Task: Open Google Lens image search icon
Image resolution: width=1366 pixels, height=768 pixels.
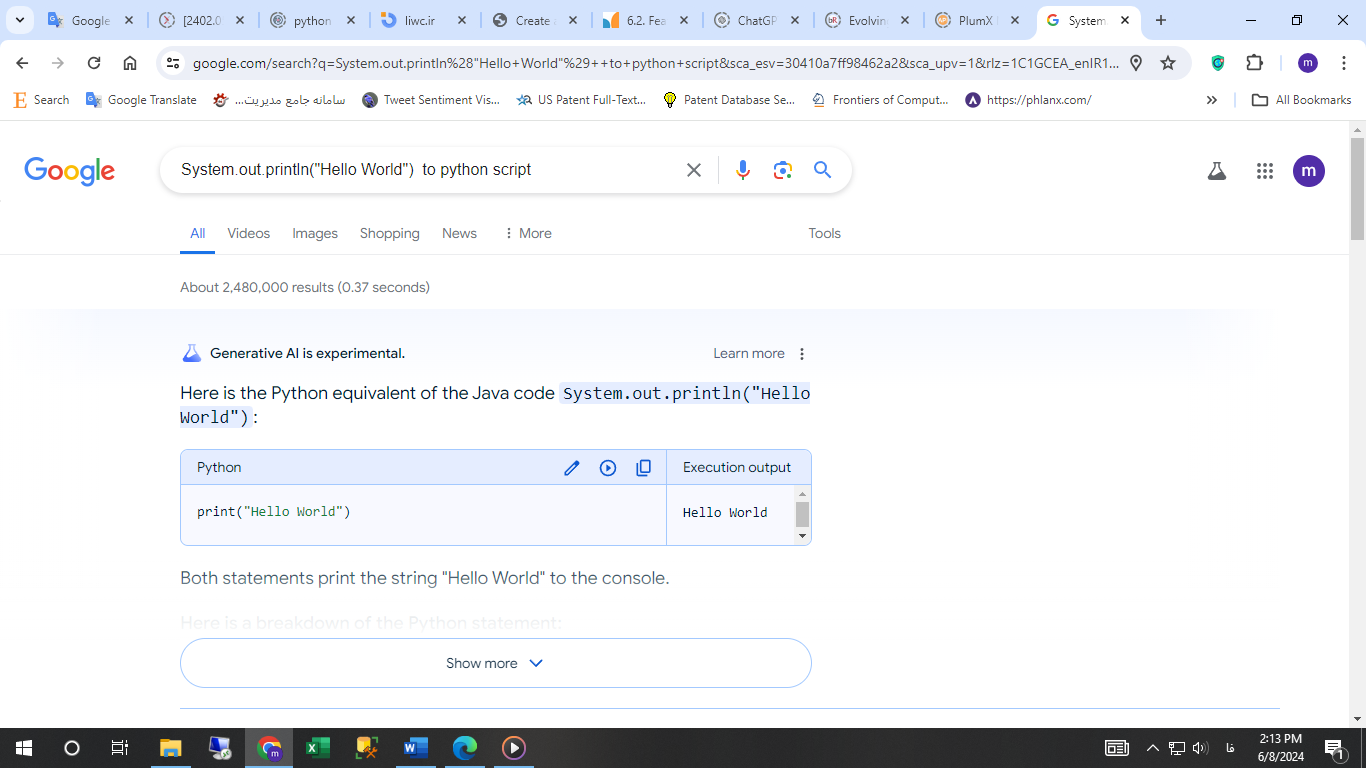Action: 783,170
